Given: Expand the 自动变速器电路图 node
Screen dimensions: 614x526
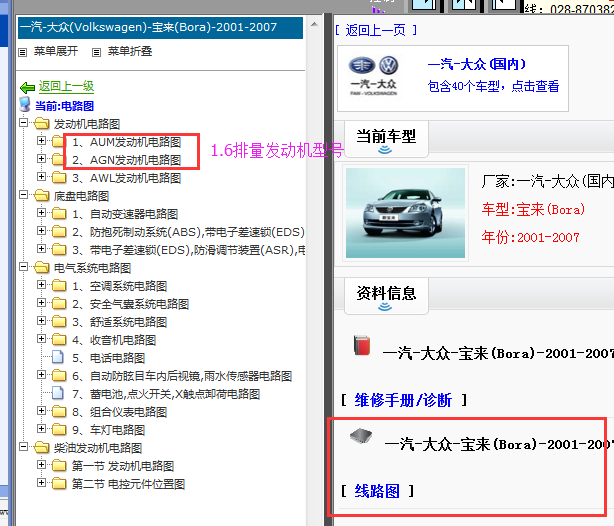Looking at the screenshot, I should (x=41, y=212).
